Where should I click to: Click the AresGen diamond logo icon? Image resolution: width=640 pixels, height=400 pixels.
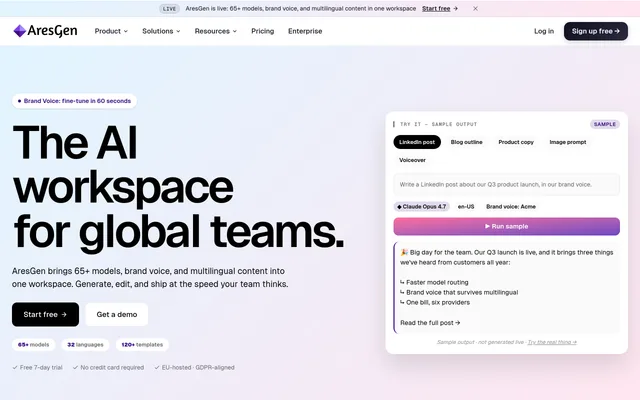pos(20,31)
